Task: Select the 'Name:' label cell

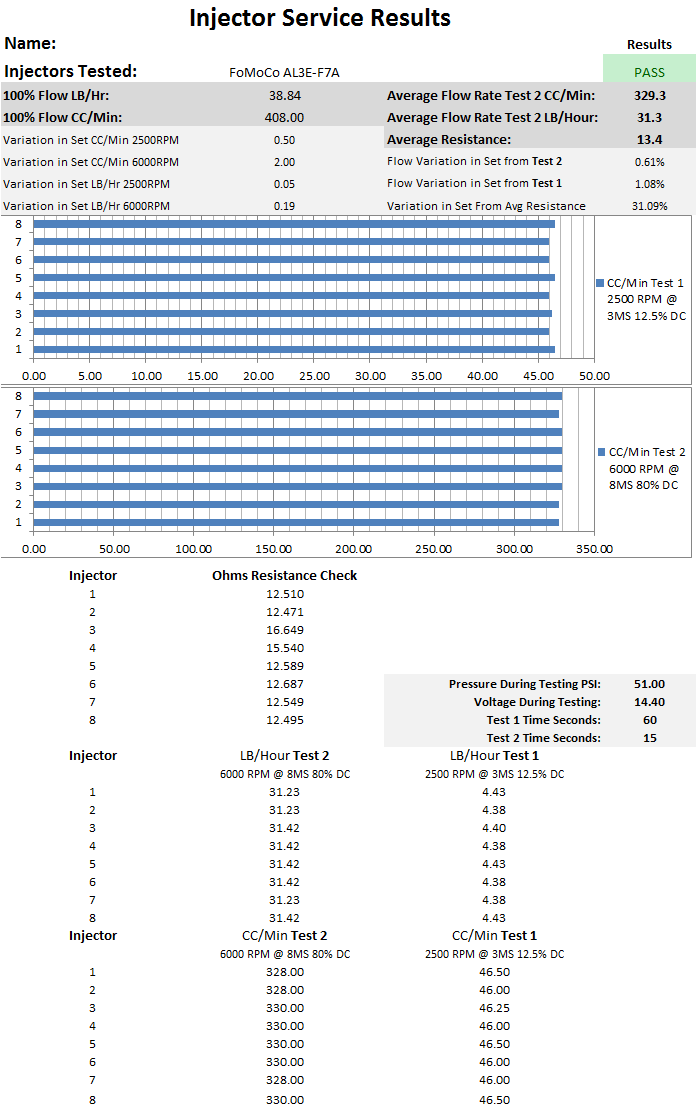Action: point(30,43)
